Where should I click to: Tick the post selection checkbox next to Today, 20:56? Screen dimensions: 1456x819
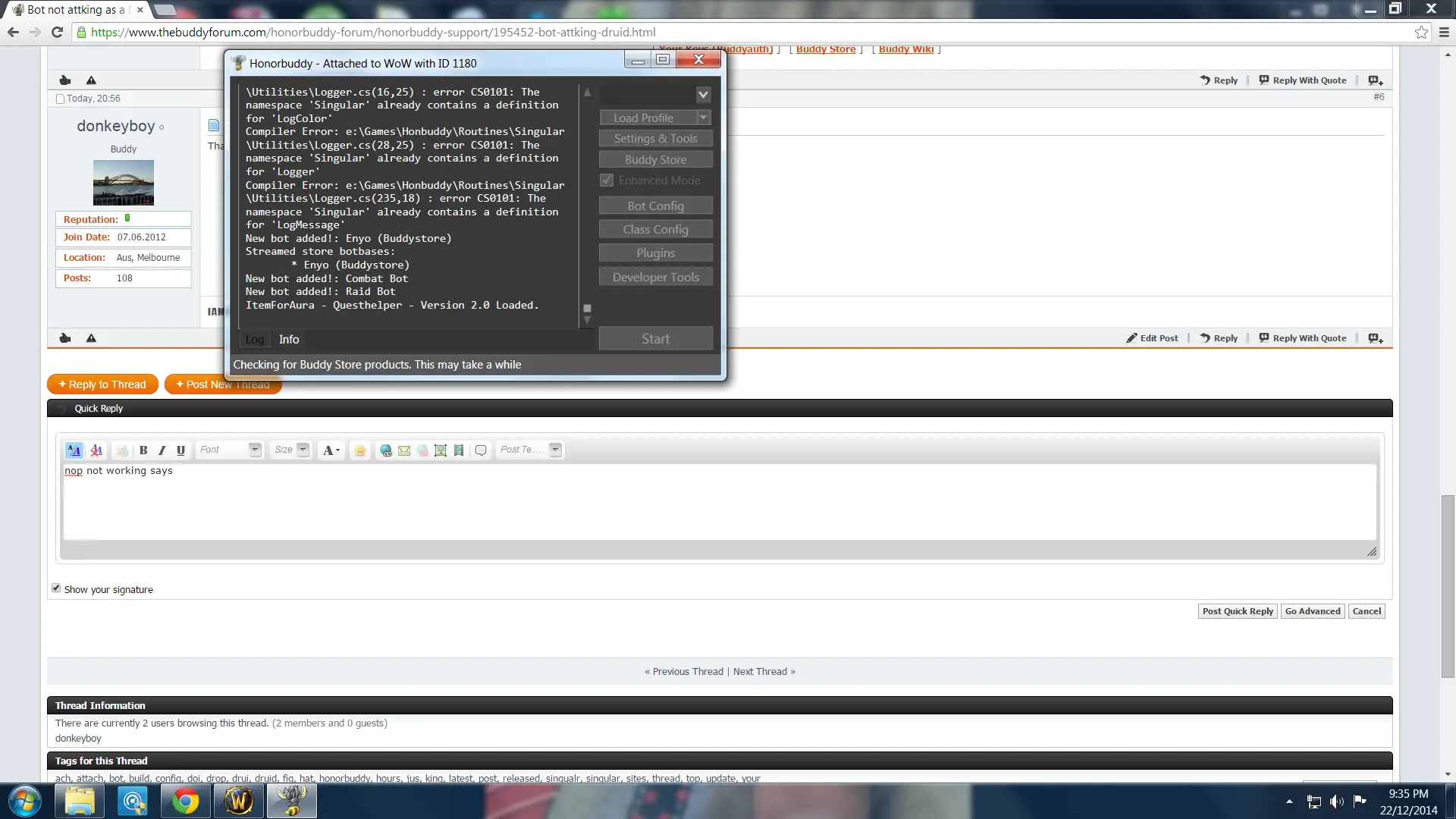coord(61,99)
